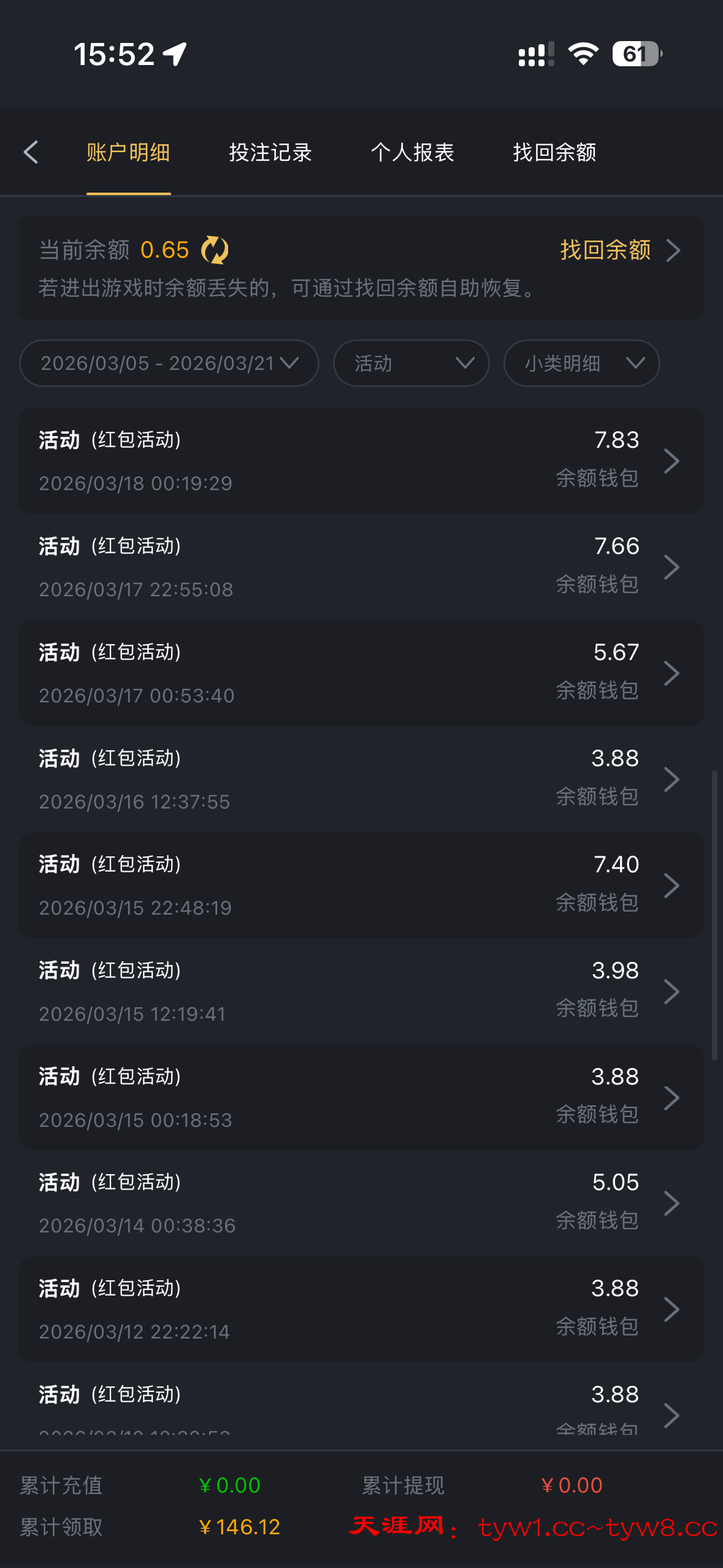Viewport: 723px width, 1568px height.
Task: Tap the Wi-Fi status icon
Action: (583, 54)
